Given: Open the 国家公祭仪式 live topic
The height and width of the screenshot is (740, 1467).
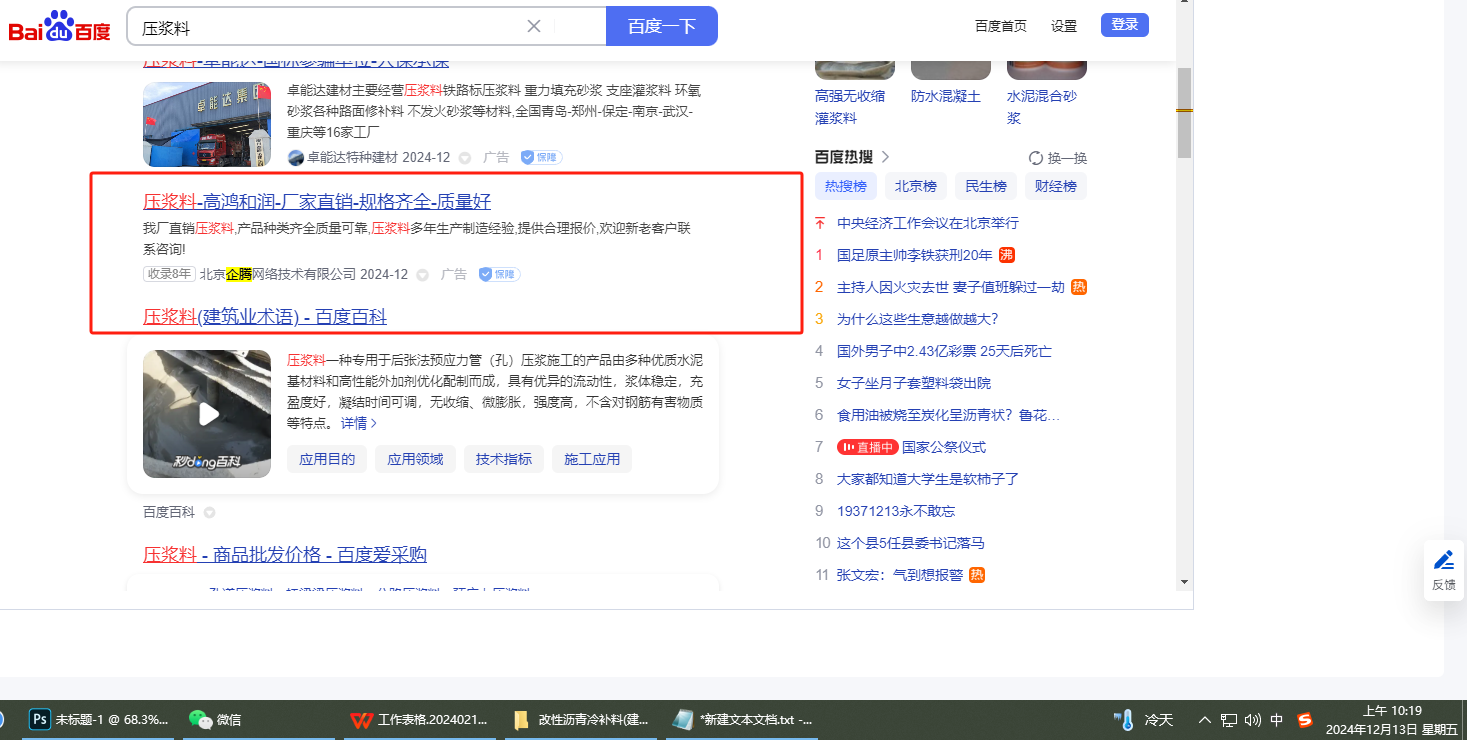Looking at the screenshot, I should (x=944, y=447).
